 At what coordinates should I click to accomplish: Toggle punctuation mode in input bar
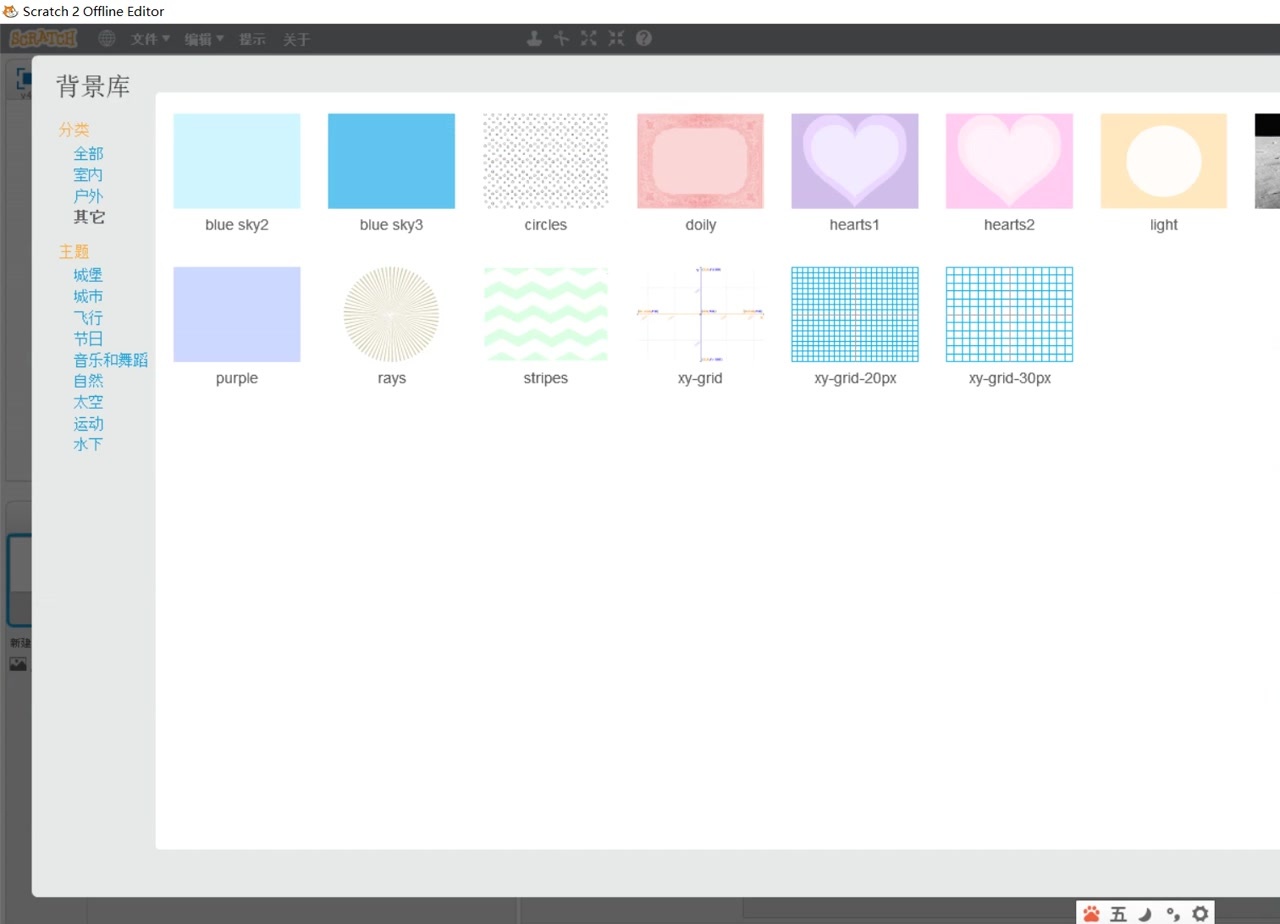click(1173, 913)
